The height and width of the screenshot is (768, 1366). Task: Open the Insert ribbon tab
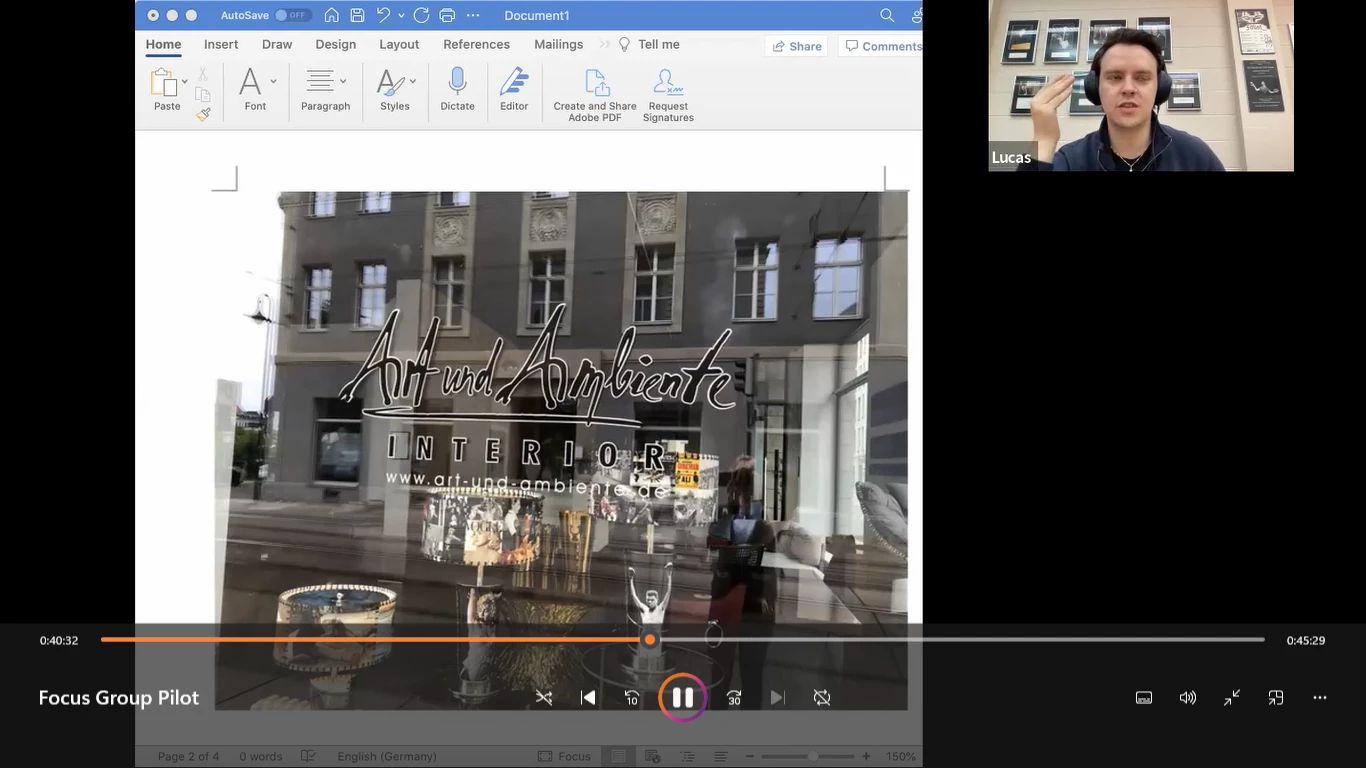click(221, 44)
